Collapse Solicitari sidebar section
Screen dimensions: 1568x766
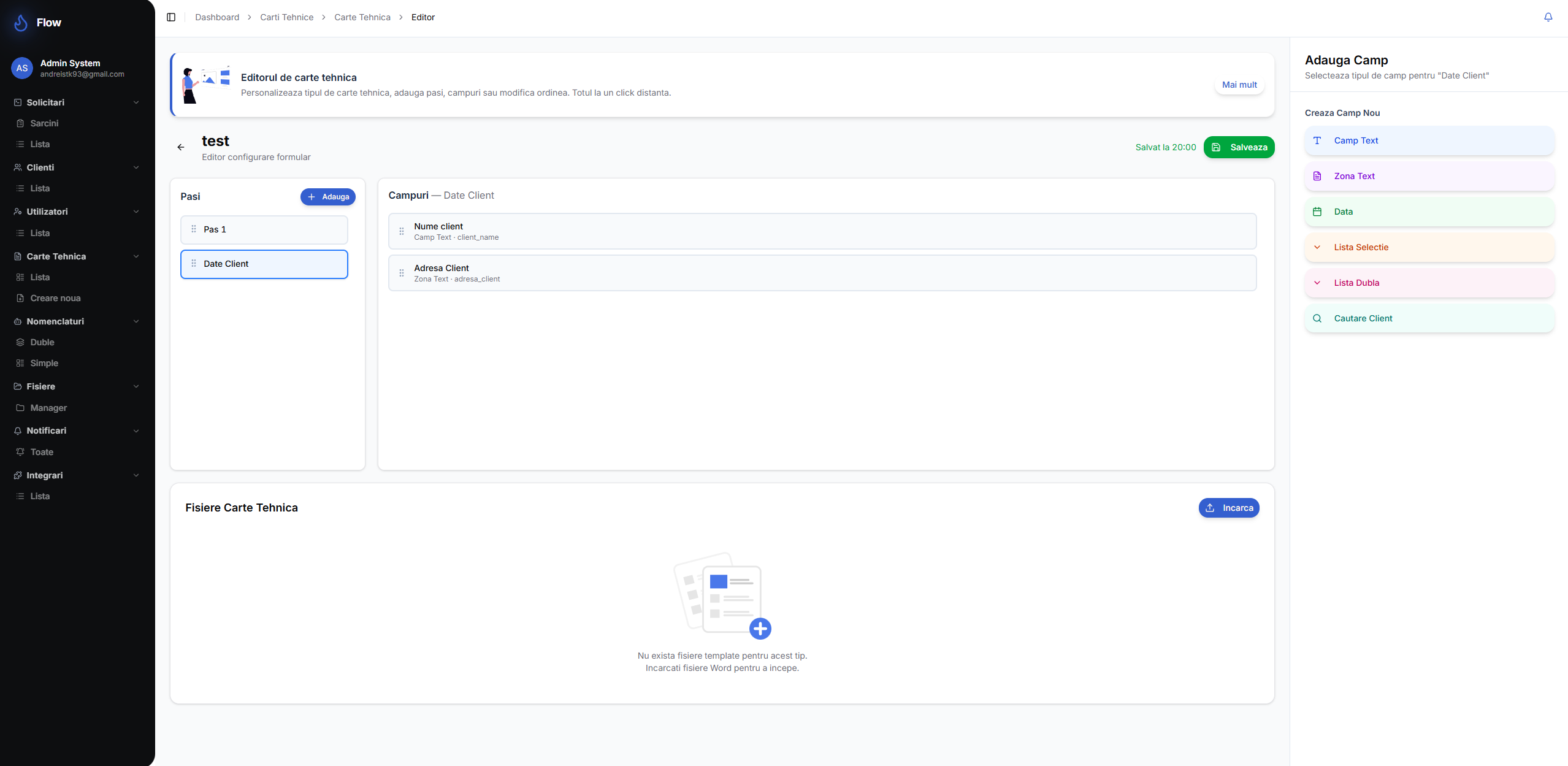(x=136, y=102)
